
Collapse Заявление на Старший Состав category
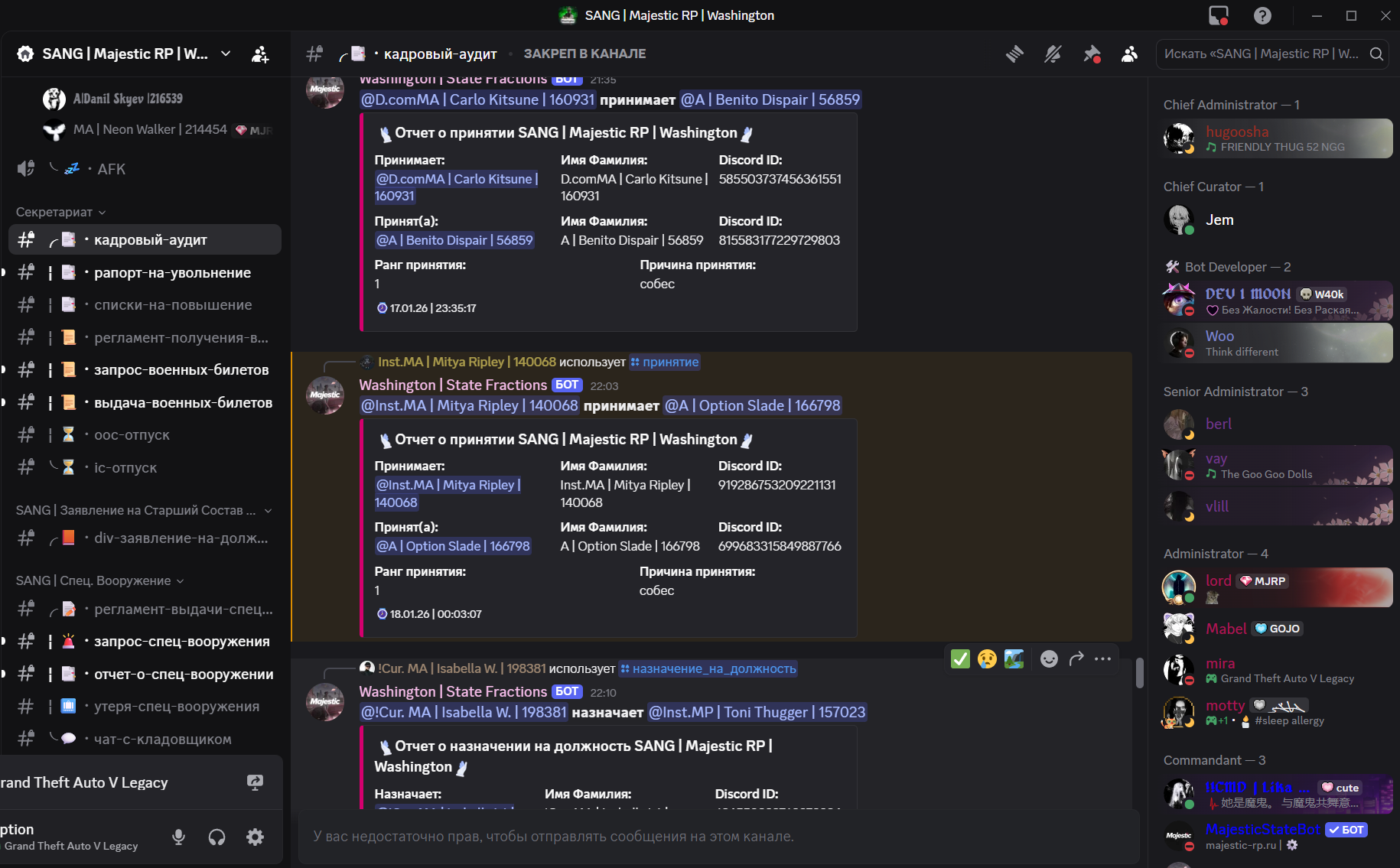pyautogui.click(x=143, y=510)
